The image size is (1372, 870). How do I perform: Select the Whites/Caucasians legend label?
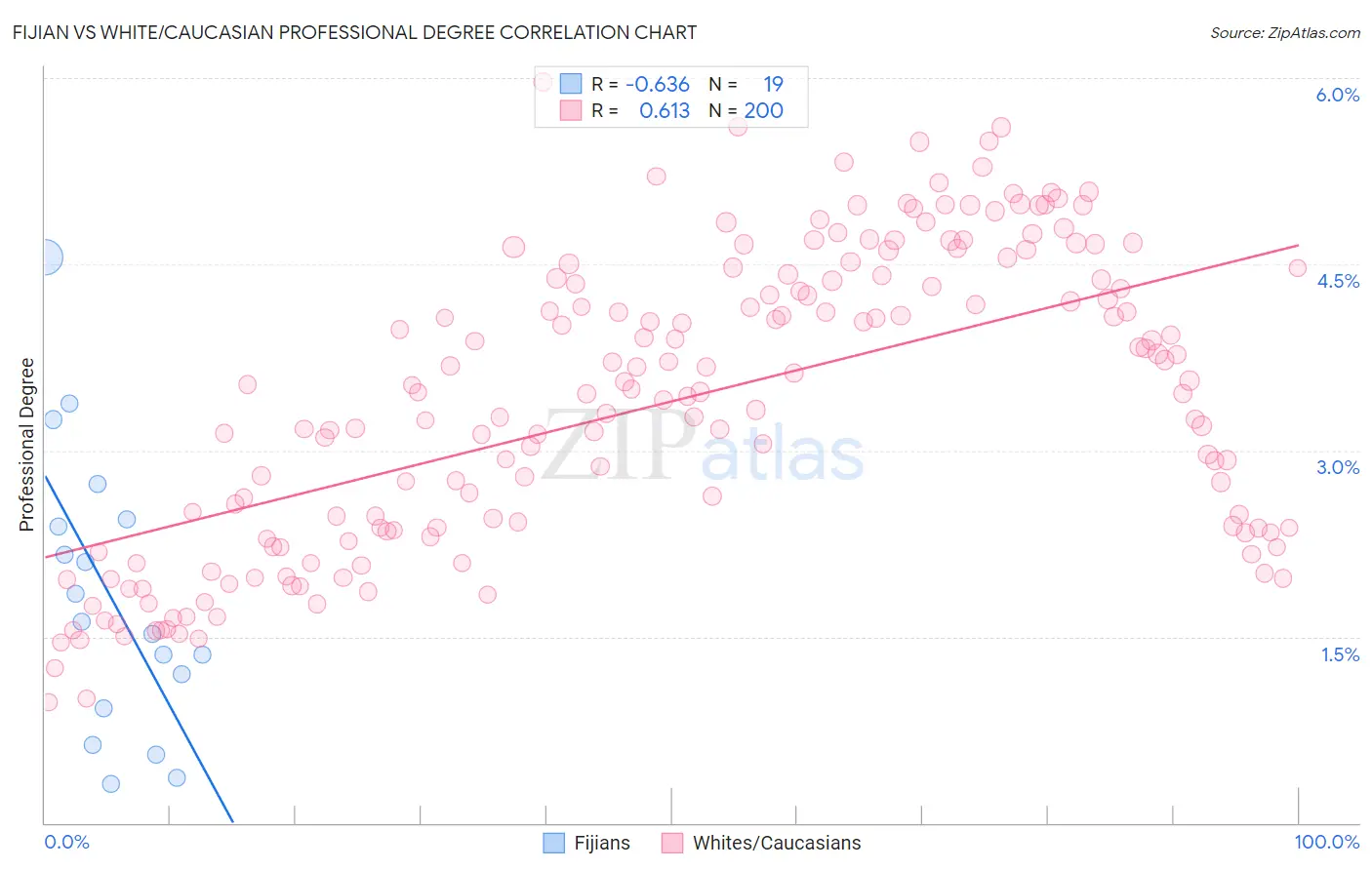click(777, 843)
